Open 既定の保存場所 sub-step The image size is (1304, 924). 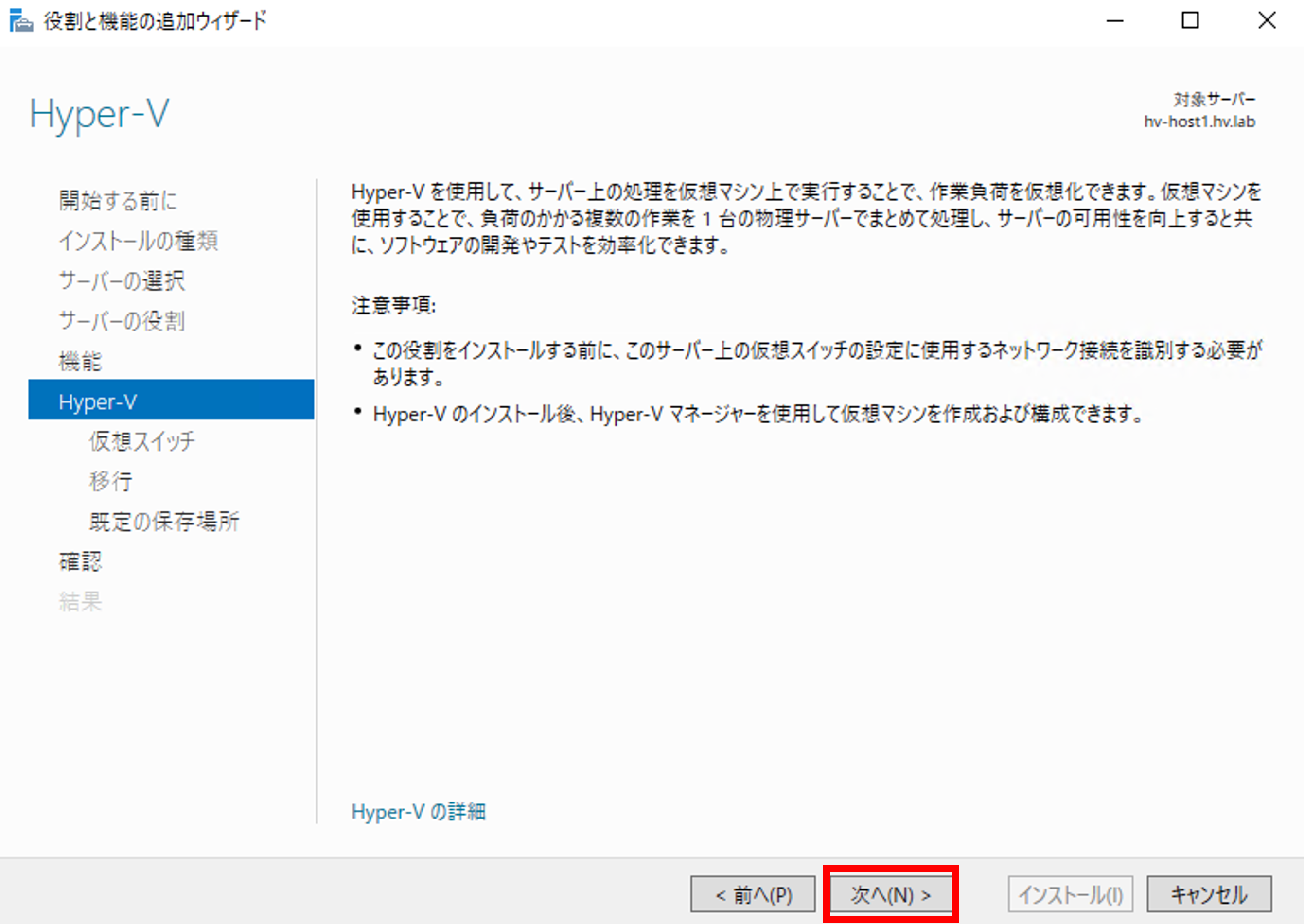click(x=164, y=521)
